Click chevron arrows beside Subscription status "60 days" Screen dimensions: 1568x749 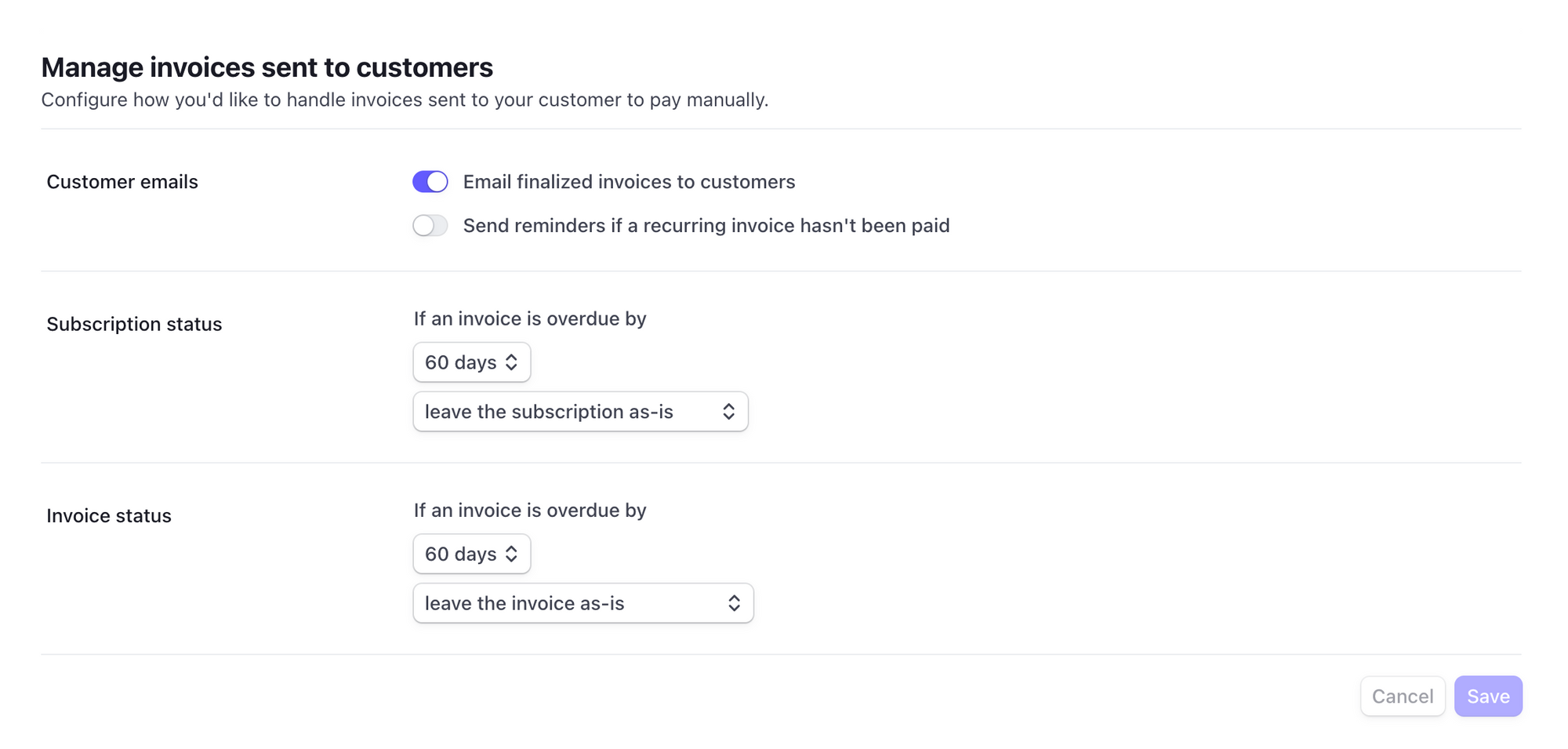tap(511, 362)
